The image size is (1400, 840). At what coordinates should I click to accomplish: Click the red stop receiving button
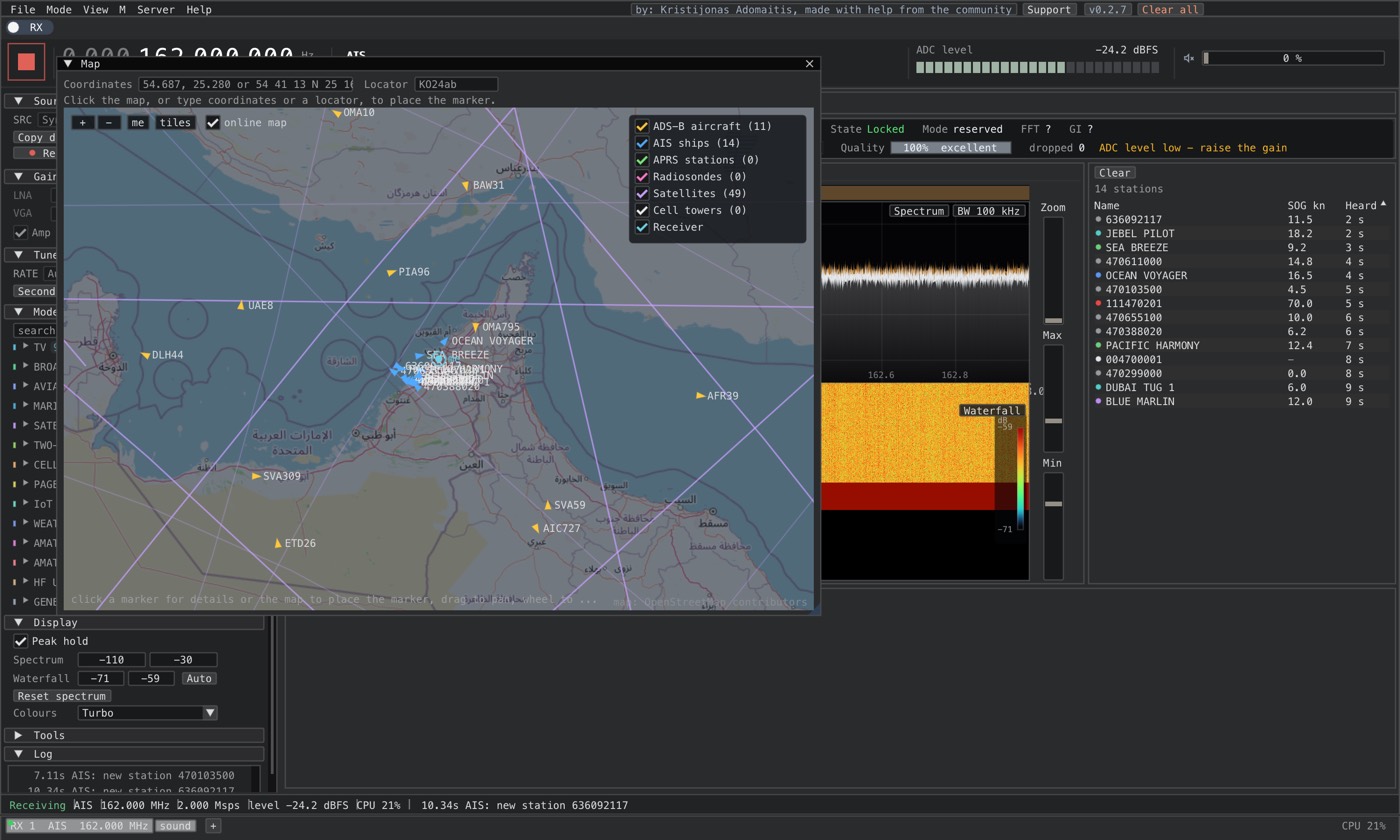tap(26, 62)
